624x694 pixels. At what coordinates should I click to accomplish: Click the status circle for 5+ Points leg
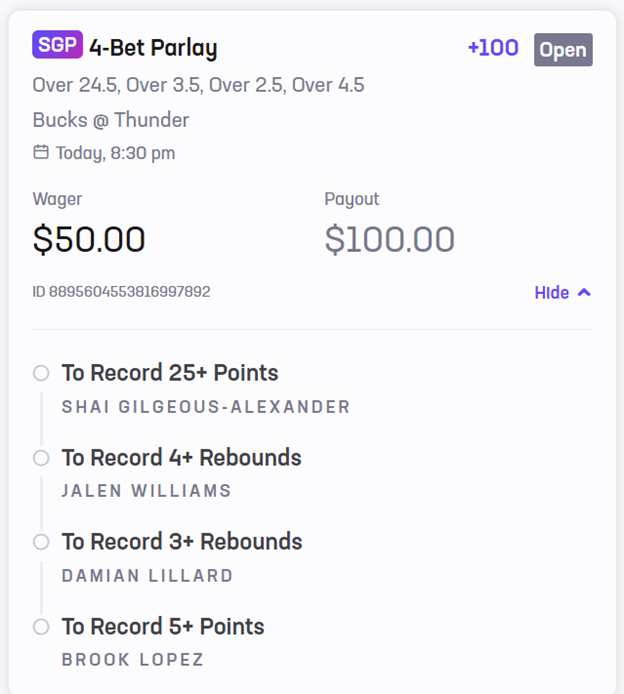(41, 627)
